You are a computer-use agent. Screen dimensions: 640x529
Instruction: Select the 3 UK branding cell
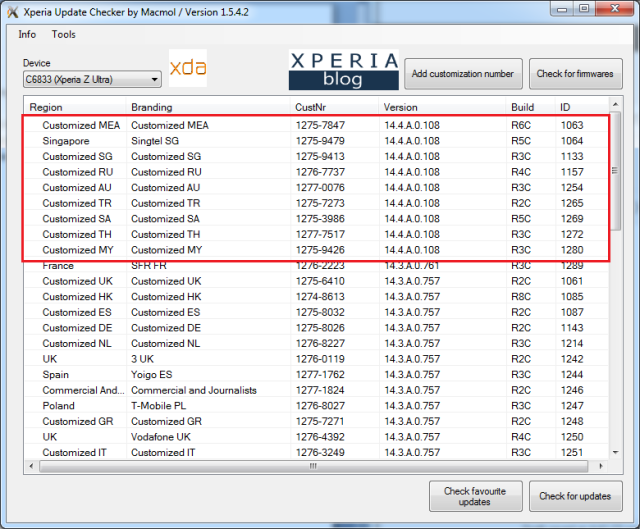[142, 359]
